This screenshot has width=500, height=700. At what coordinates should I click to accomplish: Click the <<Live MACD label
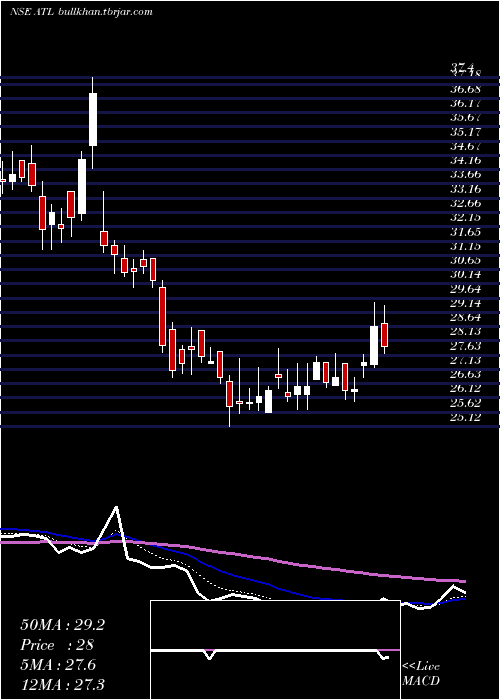[421, 674]
